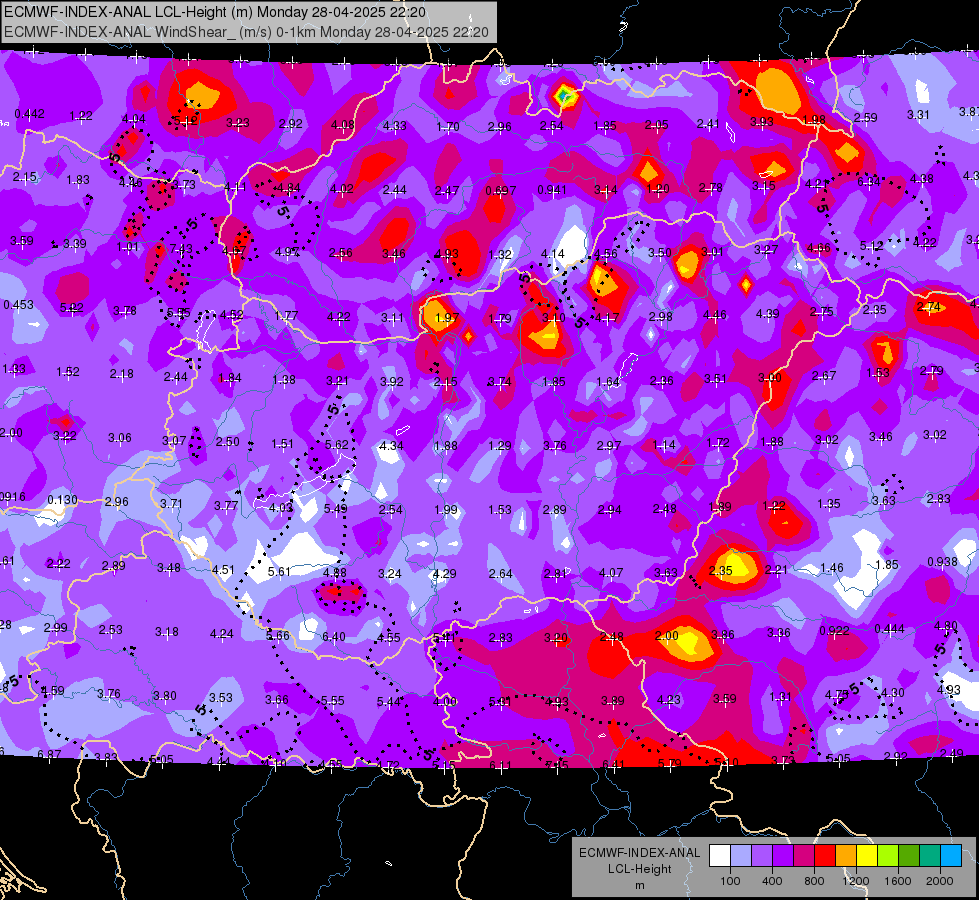979x900 pixels.
Task: Click the wind shear value '1.70'
Action: (x=448, y=127)
